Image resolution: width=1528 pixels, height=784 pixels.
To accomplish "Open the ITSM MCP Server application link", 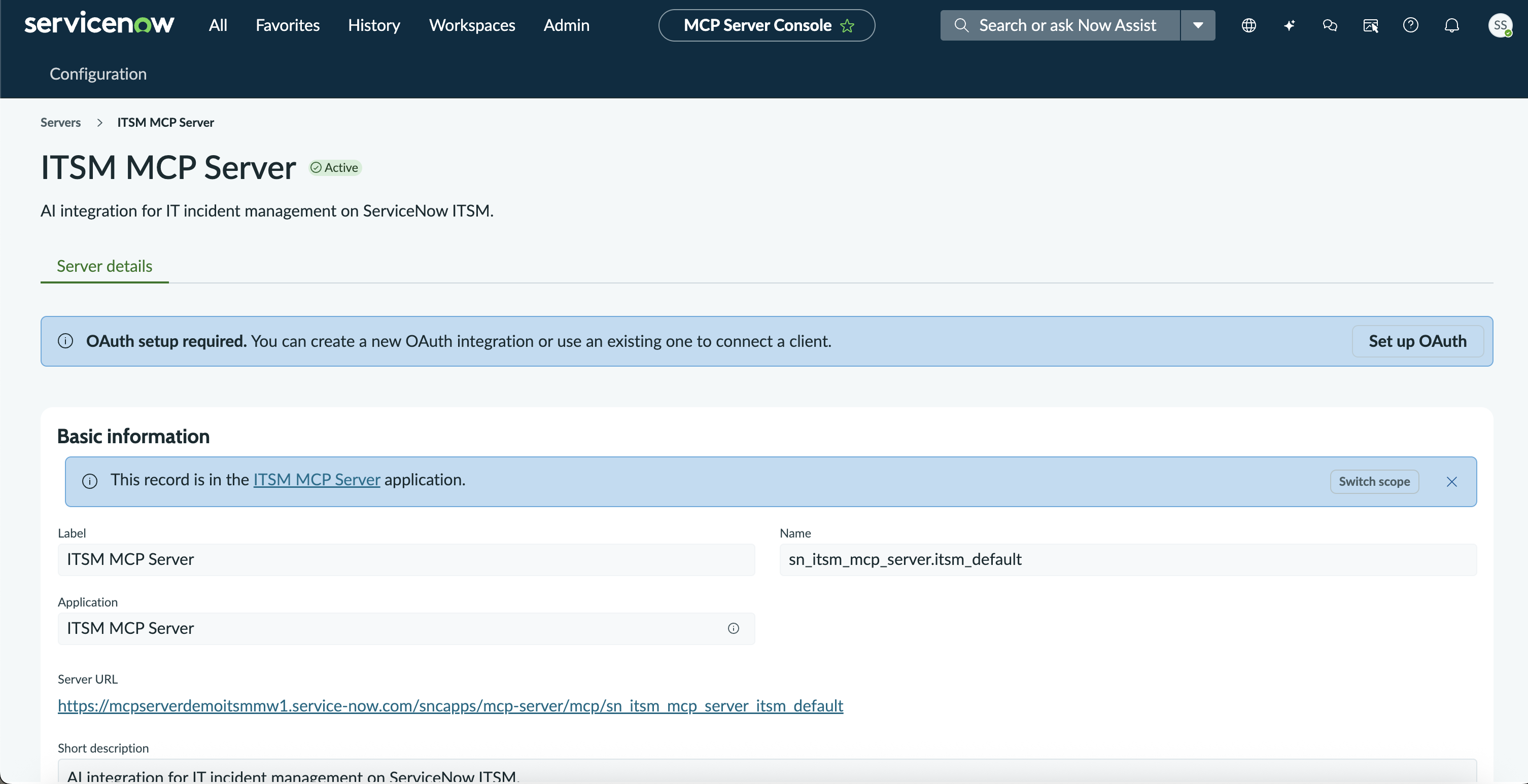I will pyautogui.click(x=317, y=479).
